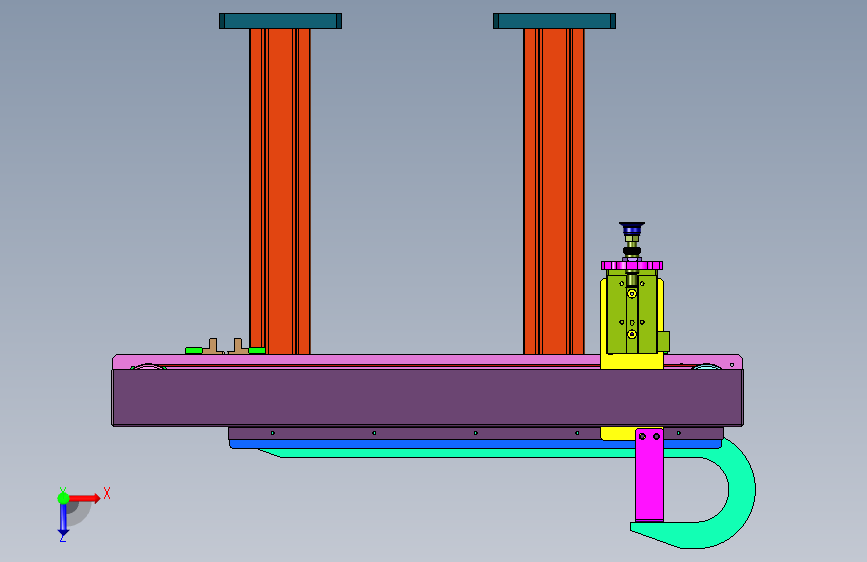Select the green hook-shaped part

click(x=741, y=492)
